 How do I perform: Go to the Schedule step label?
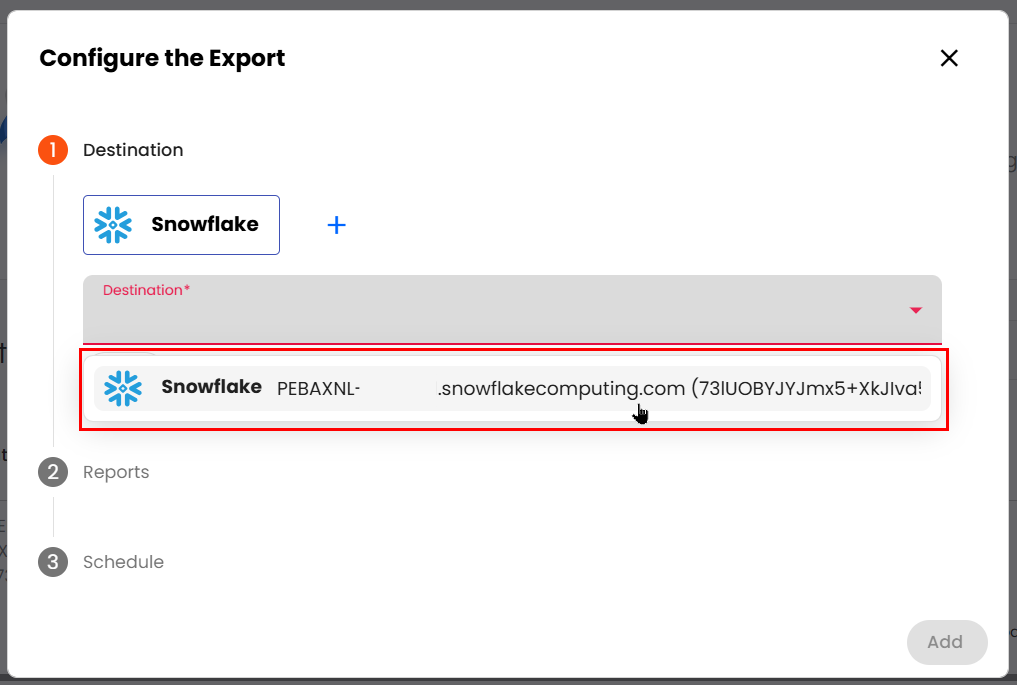click(x=123, y=562)
